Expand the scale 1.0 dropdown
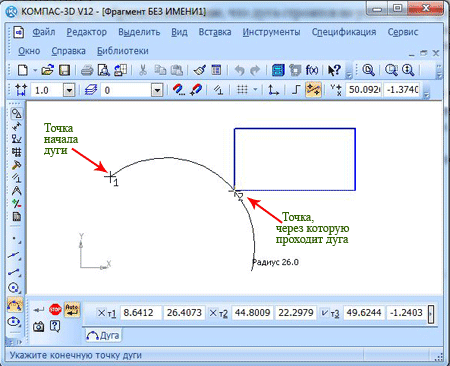 pos(69,90)
